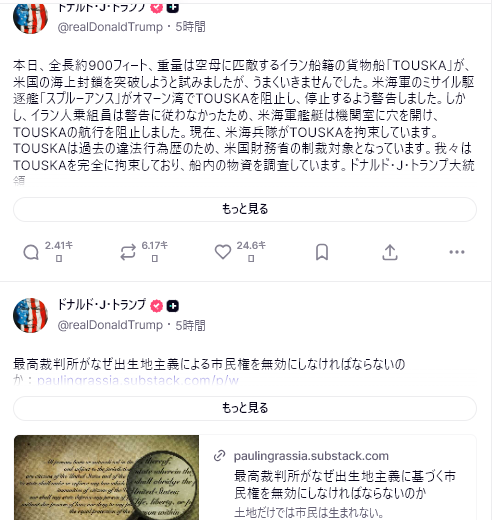497x520 pixels.
Task: Click ドナルド・J・トランプ name on second post
Action: click(x=102, y=305)
